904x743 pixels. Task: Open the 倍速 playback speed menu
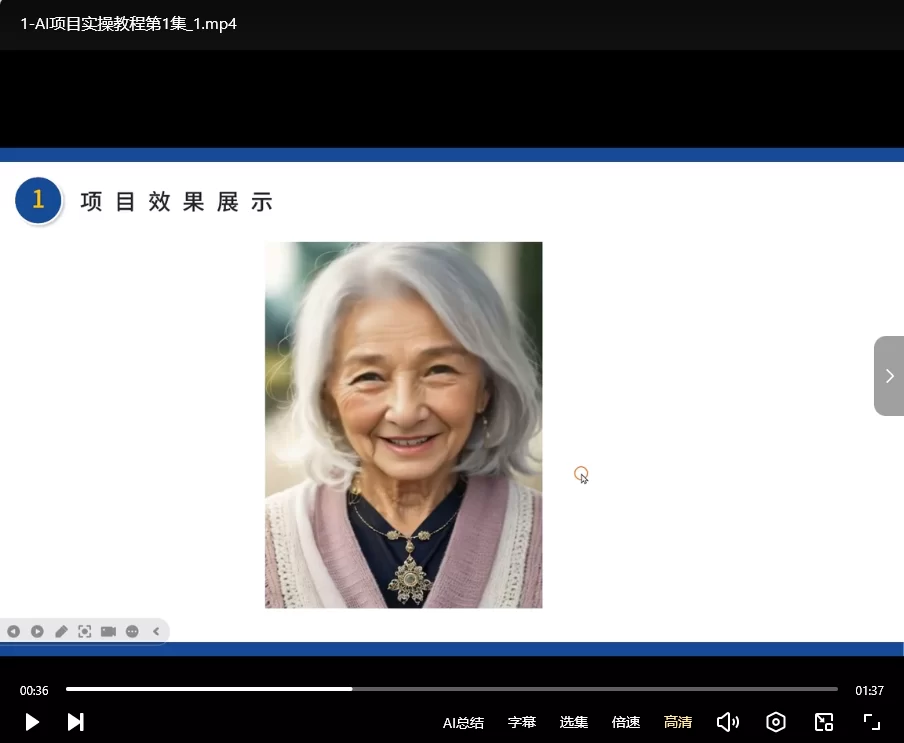[x=626, y=722]
